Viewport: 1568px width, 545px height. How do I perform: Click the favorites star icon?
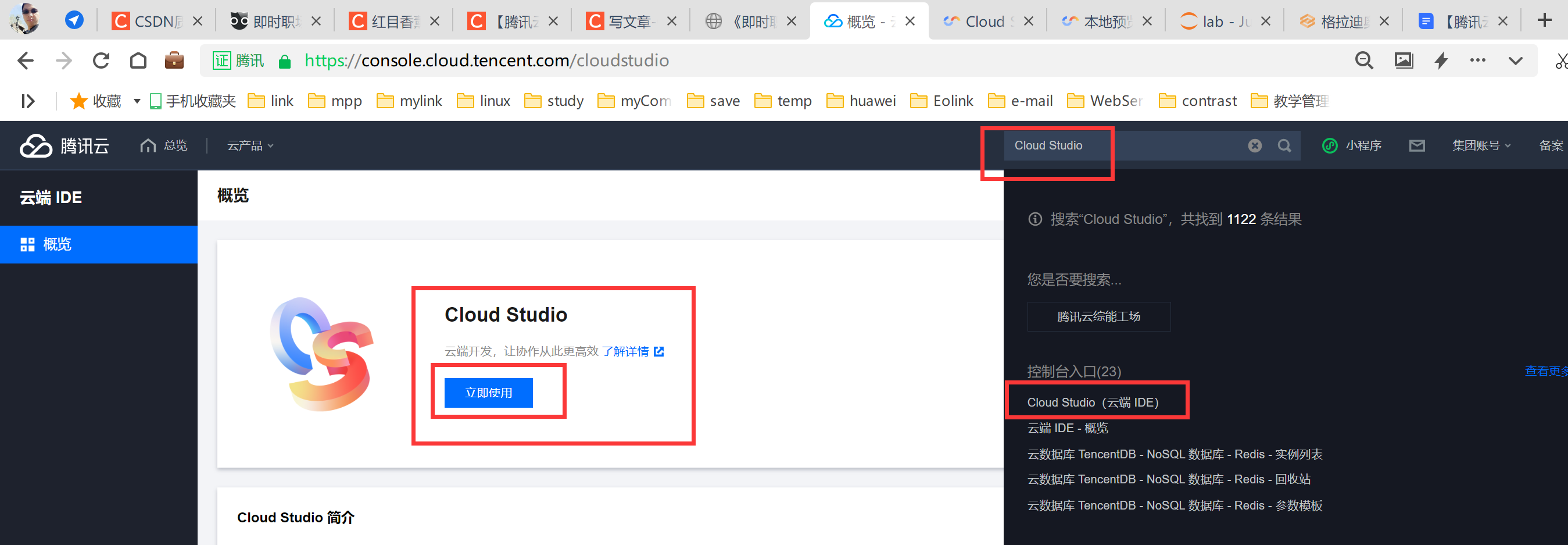click(78, 101)
